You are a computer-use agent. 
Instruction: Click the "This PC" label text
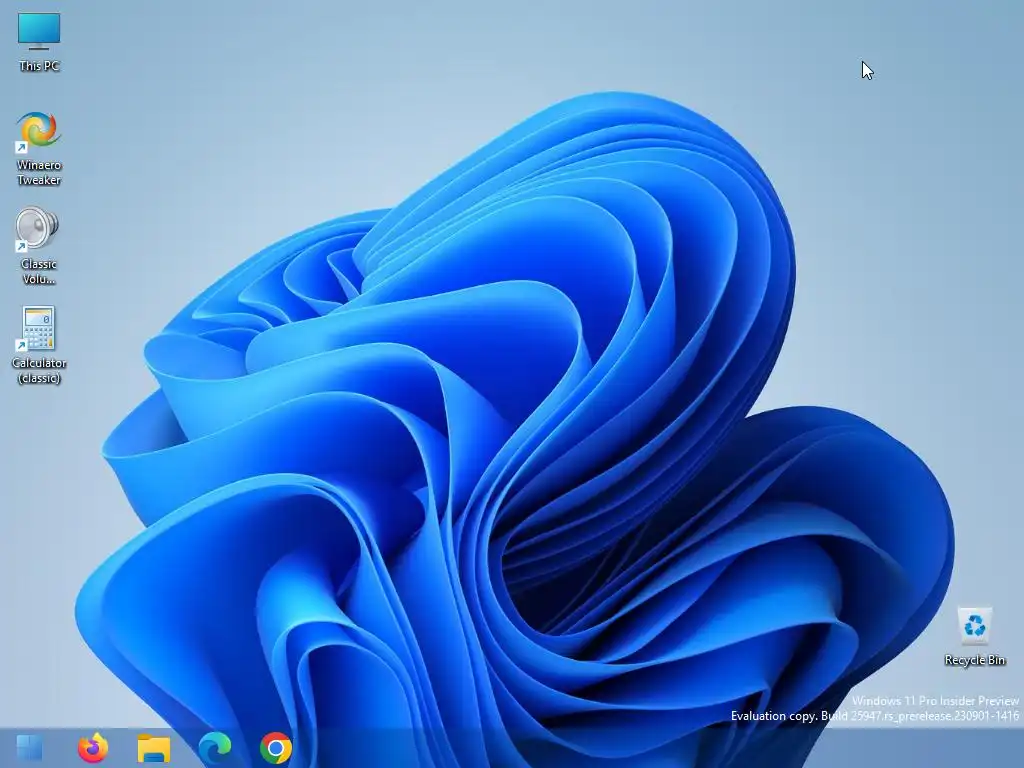(x=39, y=66)
